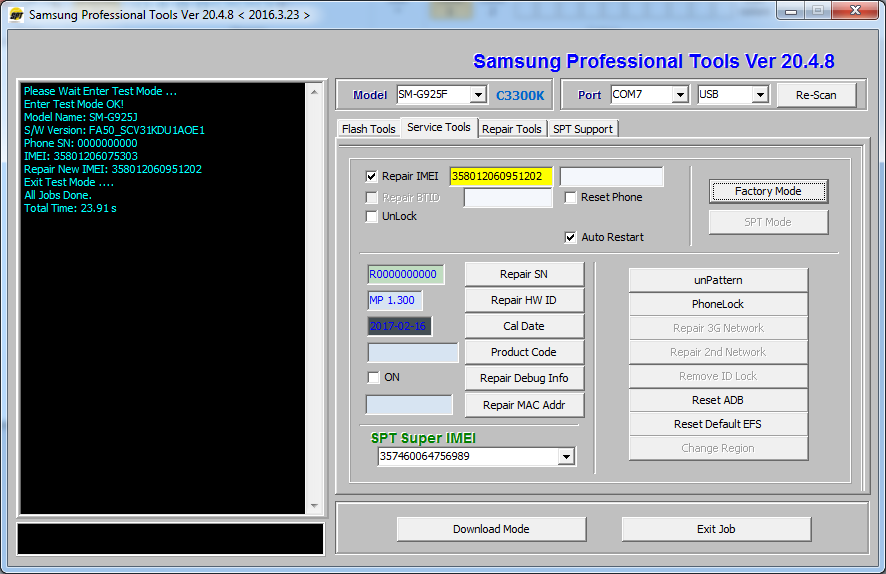Click the MP 1.300 hardware ID field
886x574 pixels.
394,301
